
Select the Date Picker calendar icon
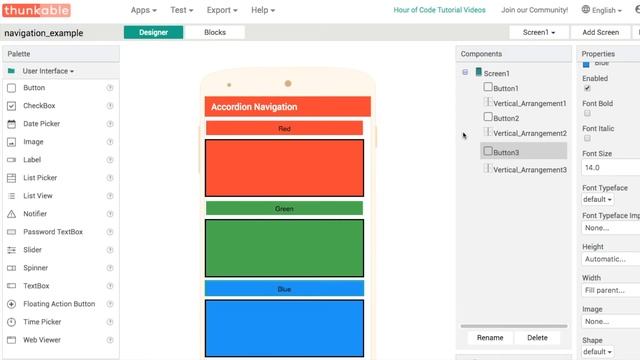coord(11,124)
